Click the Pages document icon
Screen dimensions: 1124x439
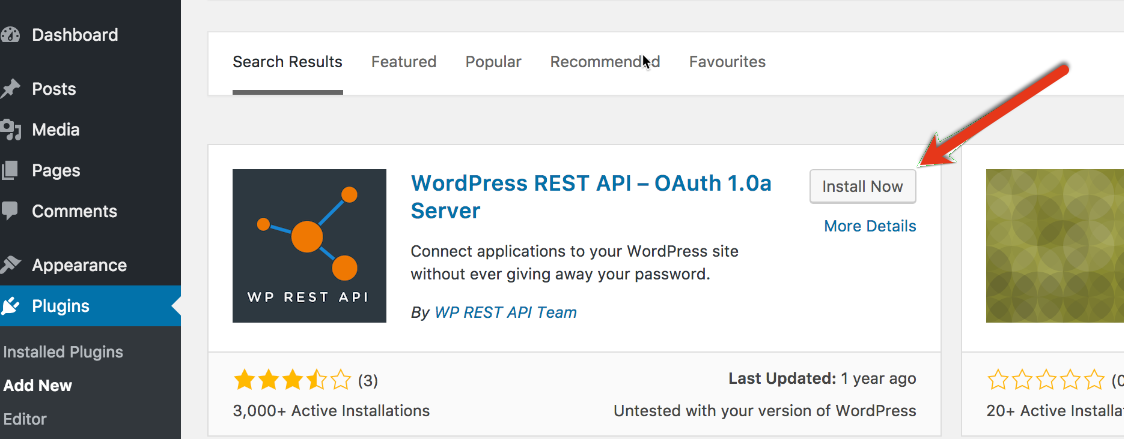tap(9, 171)
